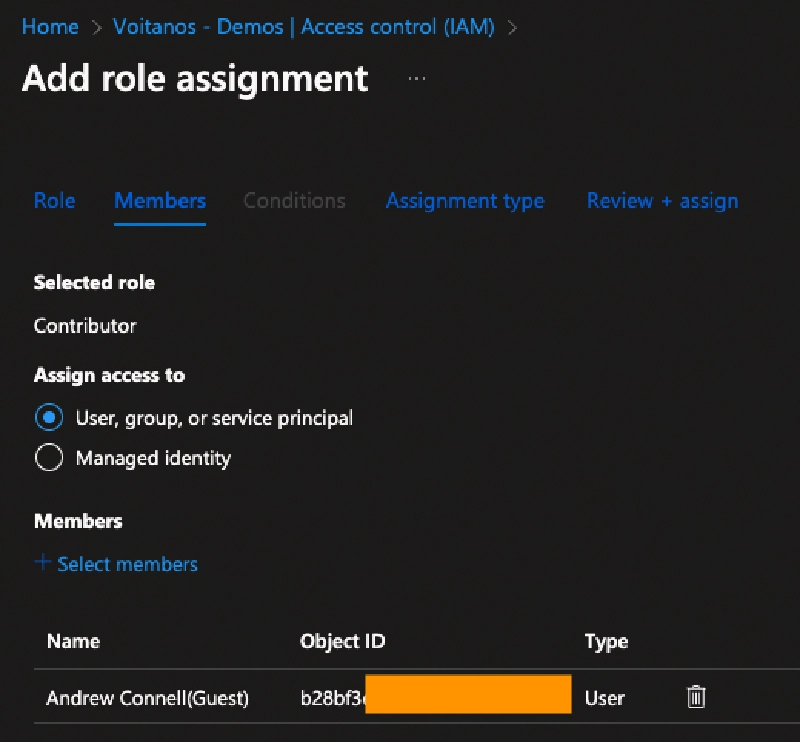Click the plus icon beside Select members
800x742 pixels.
tap(43, 564)
